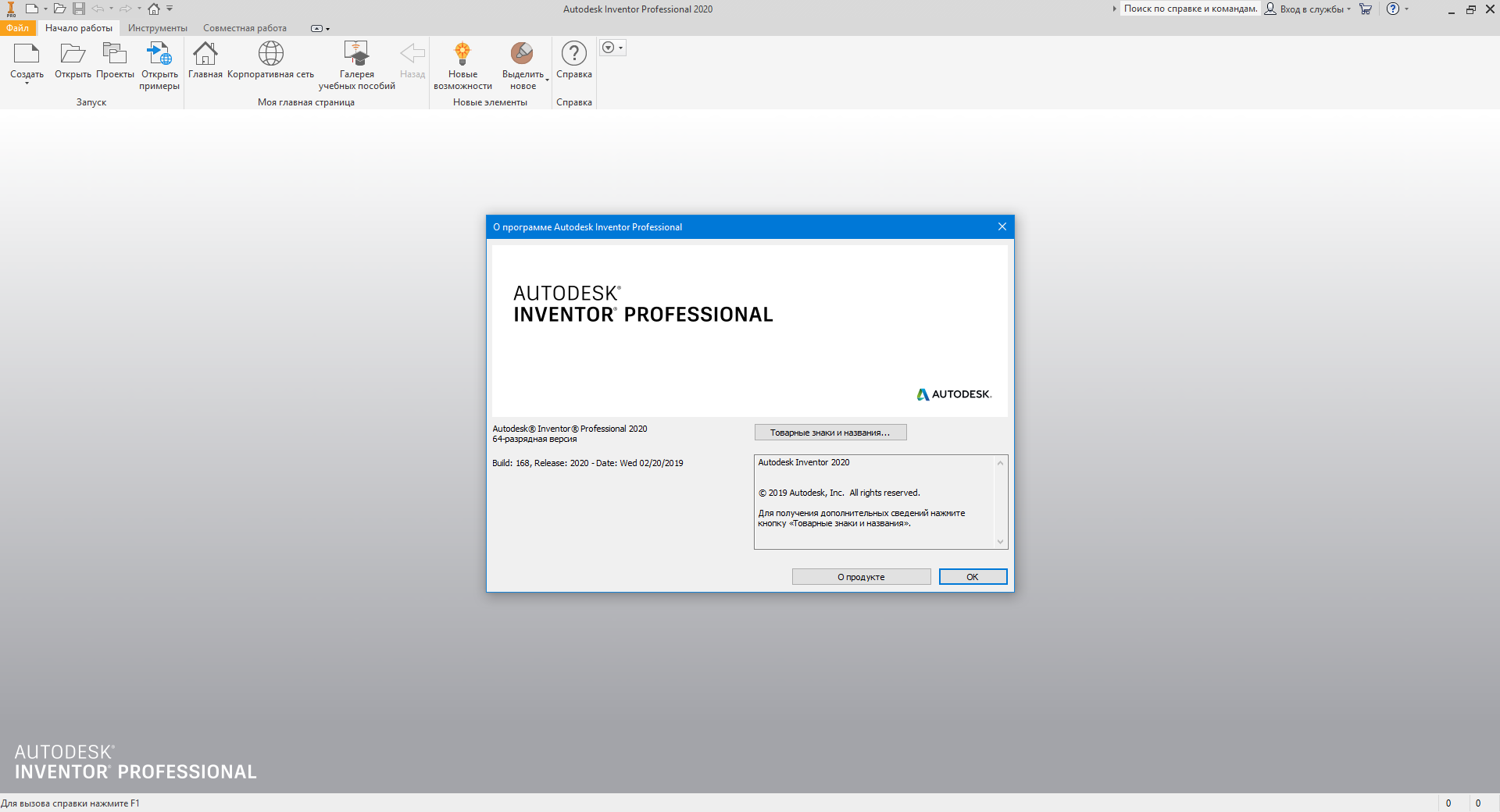Go to Главная (Home) house icon
Screen dimensions: 1500x812
pos(205,55)
